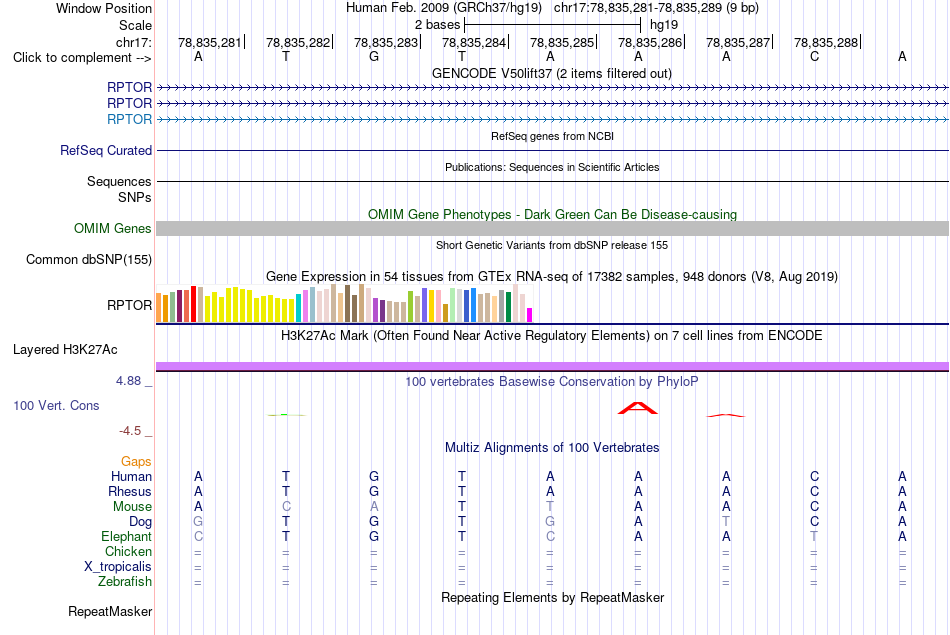Open "100 vertebrates Basewise Conservation by PhyloP" title
The width and height of the screenshot is (950, 635).
552,382
